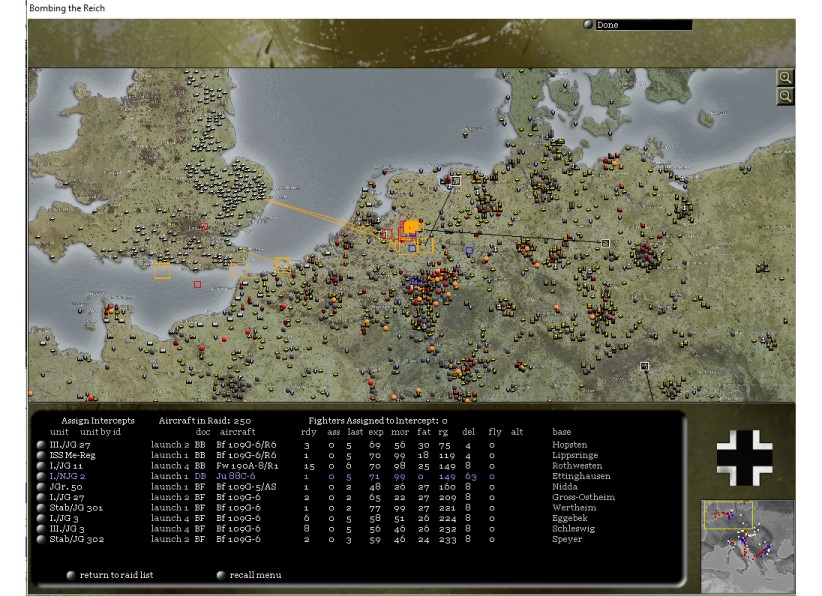Click the Europe overview minimap

pos(748,546)
